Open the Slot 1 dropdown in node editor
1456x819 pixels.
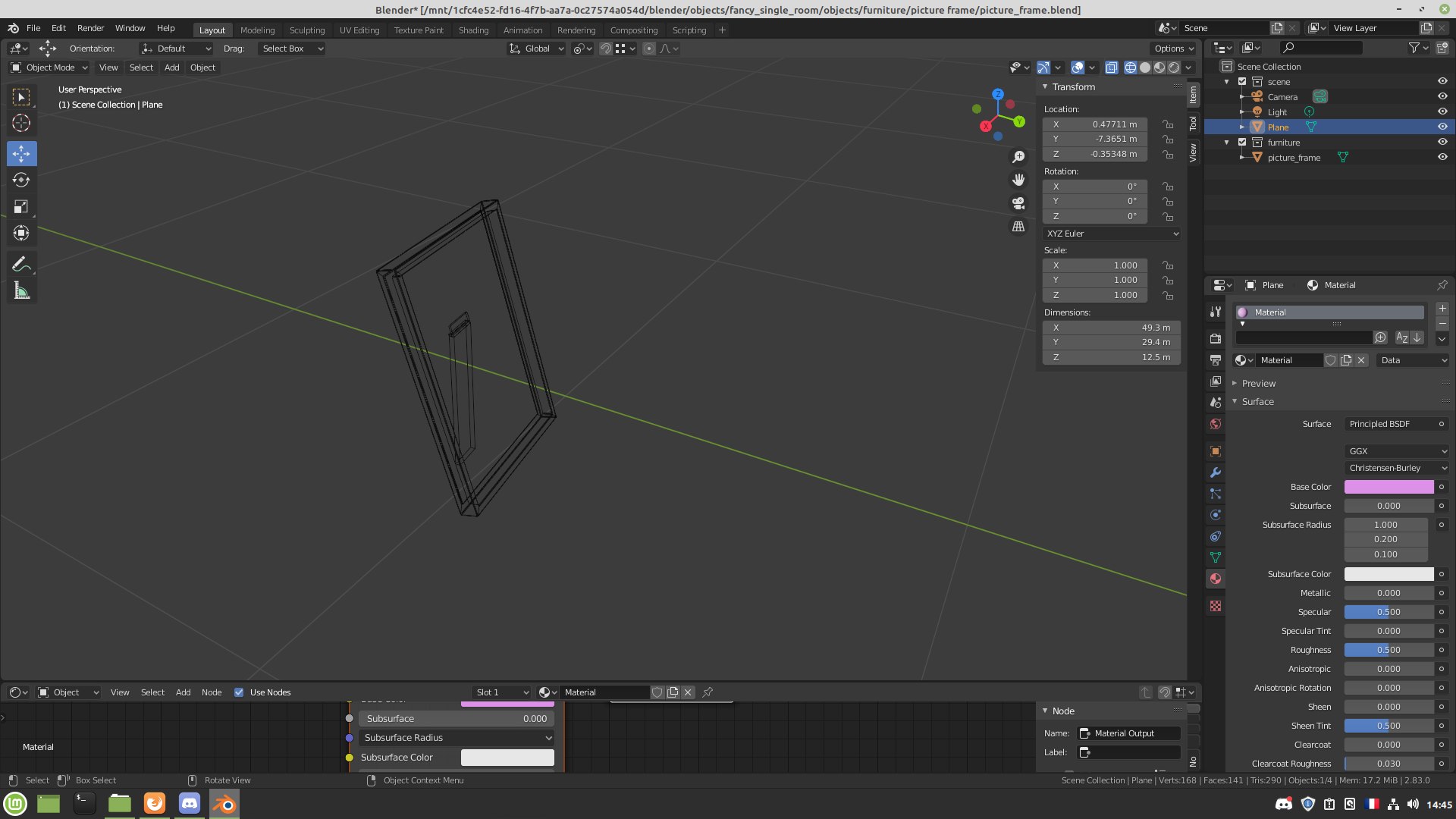(501, 692)
